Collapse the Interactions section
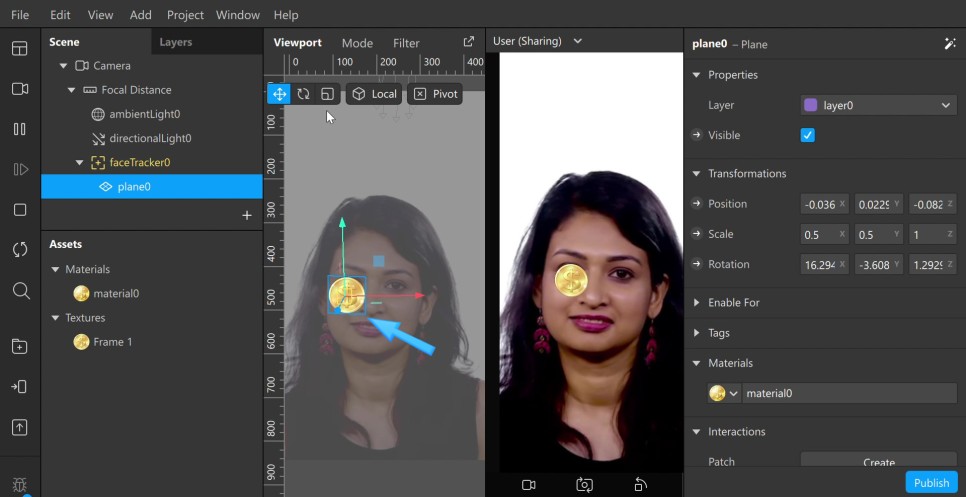Viewport: 966px width, 497px height. tap(697, 432)
